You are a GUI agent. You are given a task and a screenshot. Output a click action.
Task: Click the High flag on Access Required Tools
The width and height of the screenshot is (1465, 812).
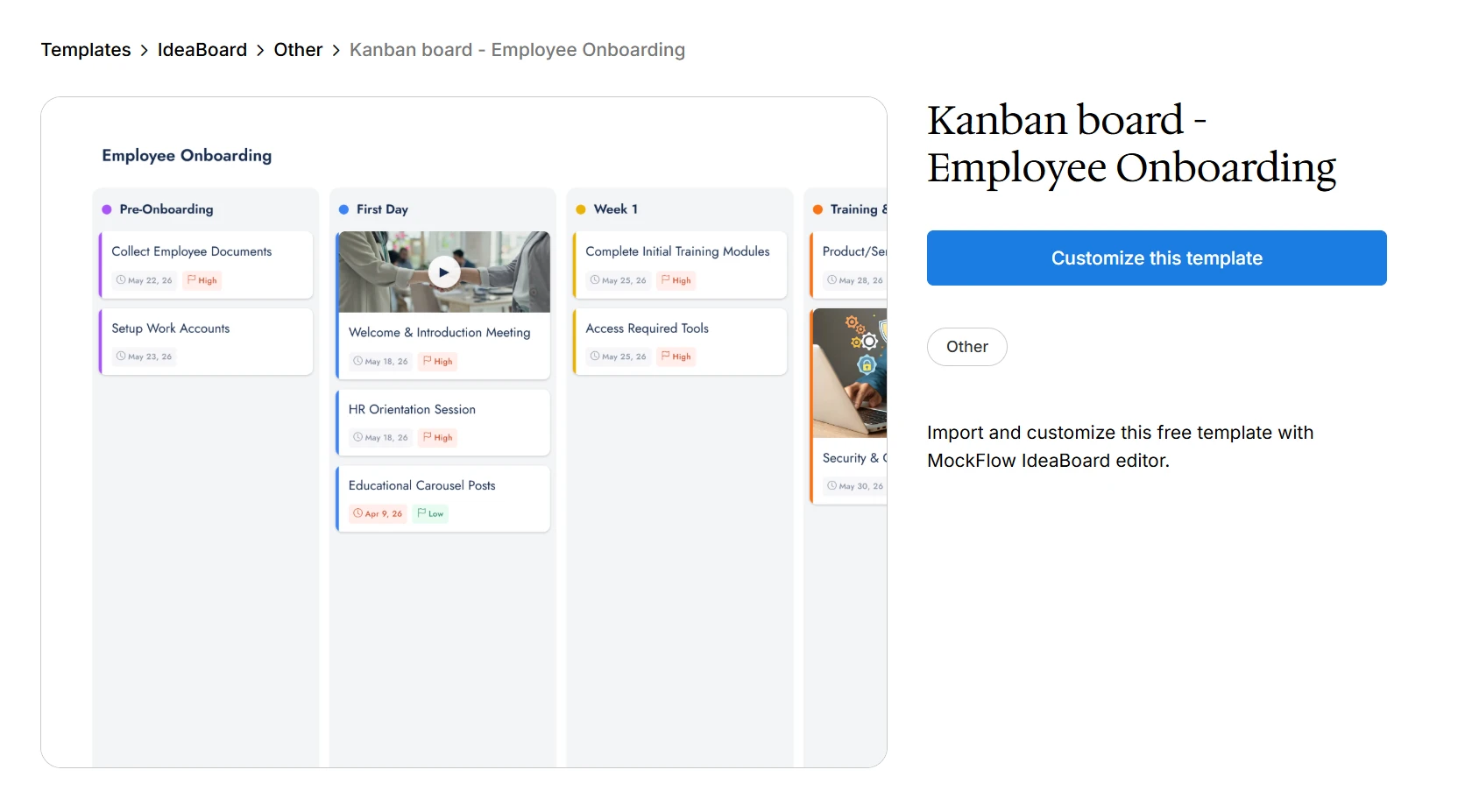[676, 357]
